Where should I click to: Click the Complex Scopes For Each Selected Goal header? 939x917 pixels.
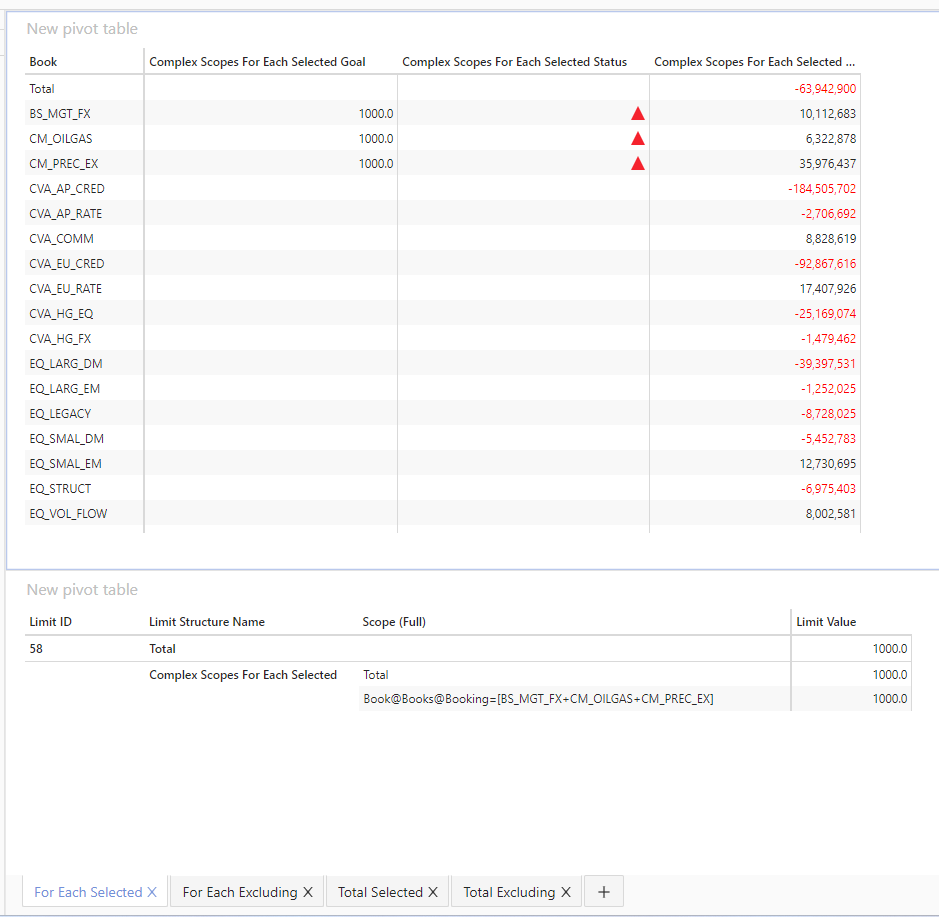[x=257, y=62]
